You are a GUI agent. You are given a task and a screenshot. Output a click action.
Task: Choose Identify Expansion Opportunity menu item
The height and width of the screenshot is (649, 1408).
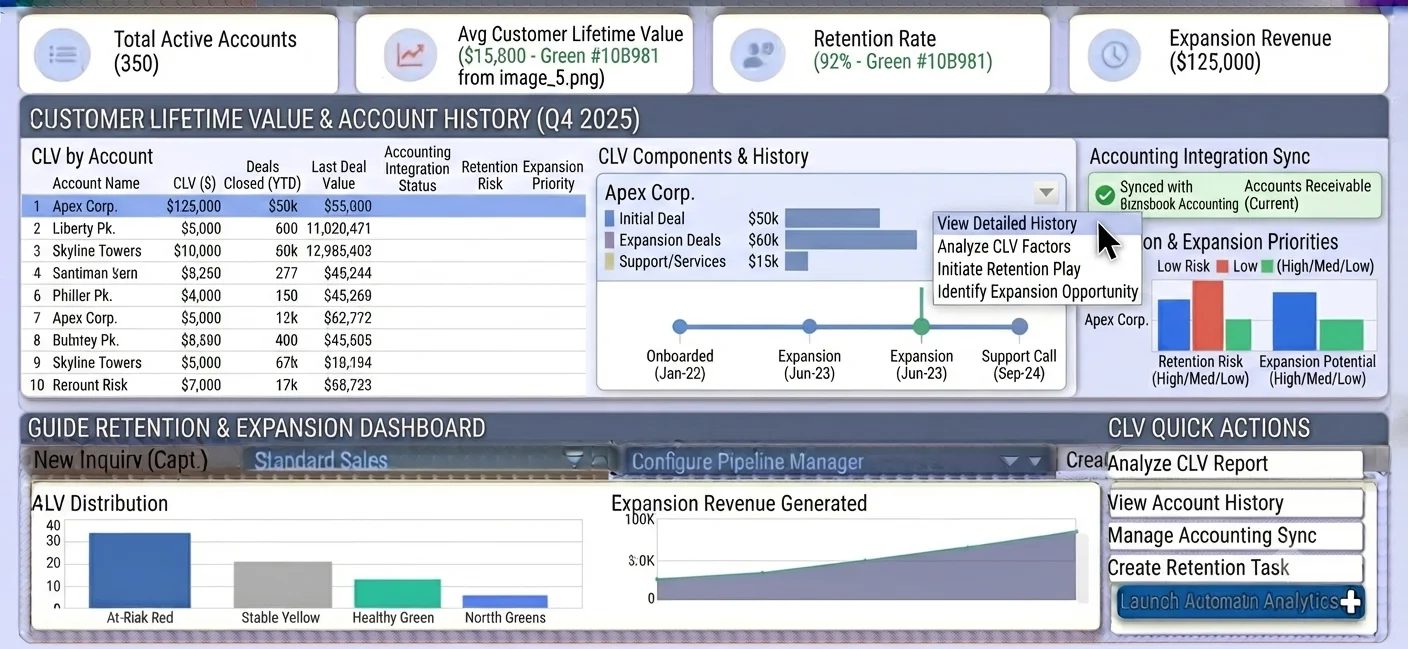point(1037,292)
